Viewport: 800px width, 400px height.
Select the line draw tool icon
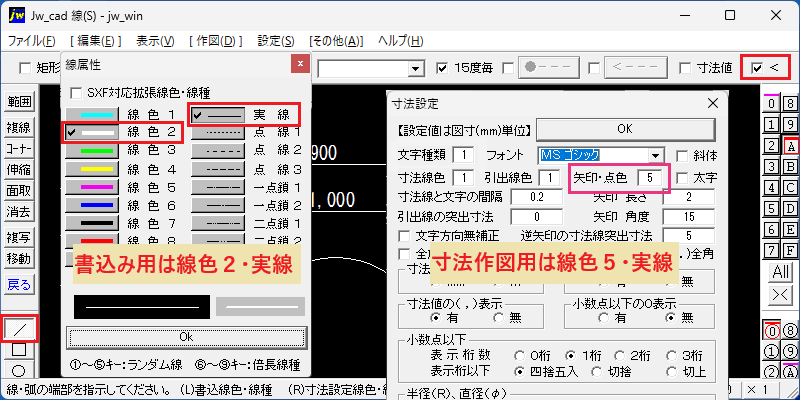(19, 330)
